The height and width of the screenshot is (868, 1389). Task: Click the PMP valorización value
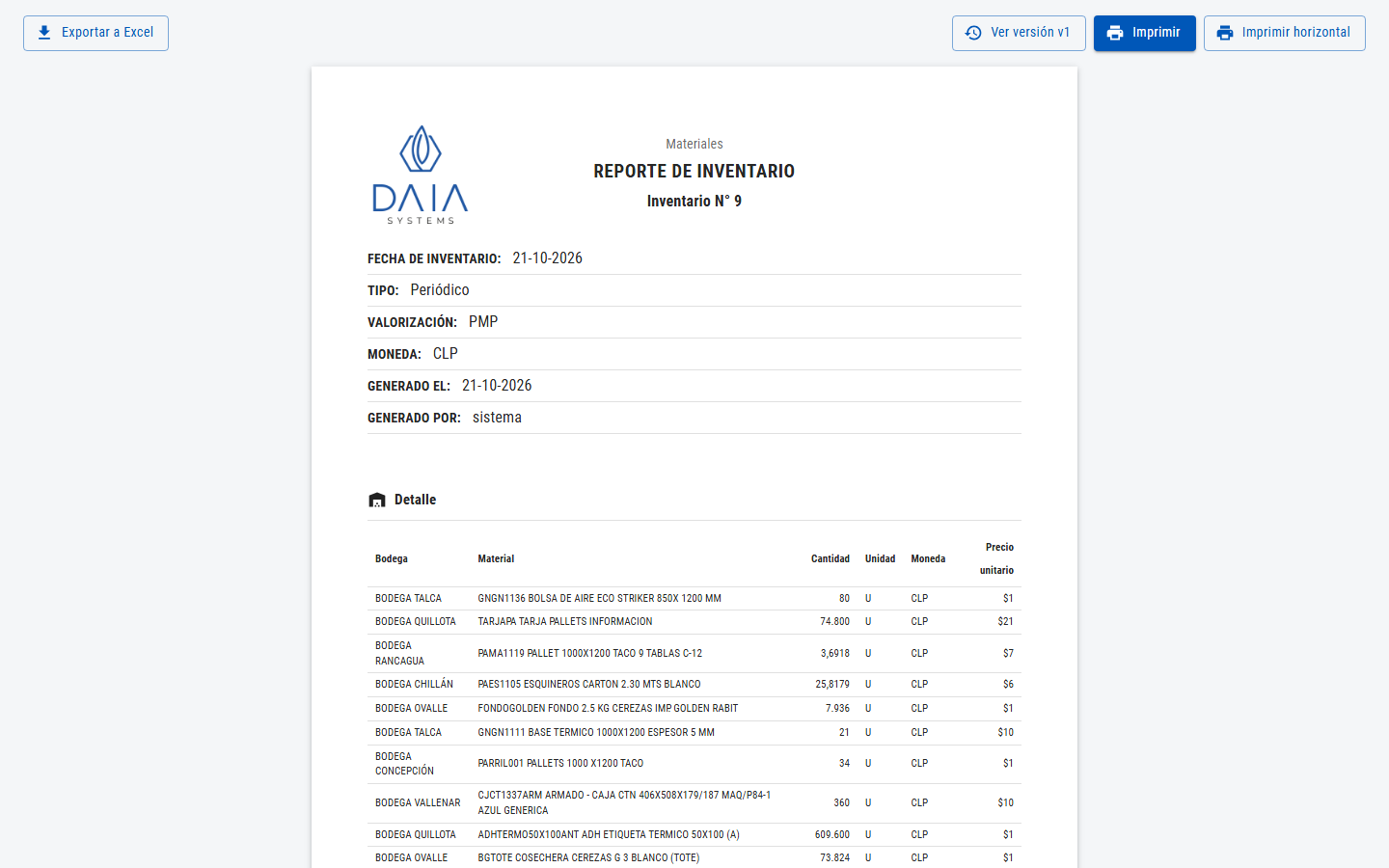click(483, 322)
